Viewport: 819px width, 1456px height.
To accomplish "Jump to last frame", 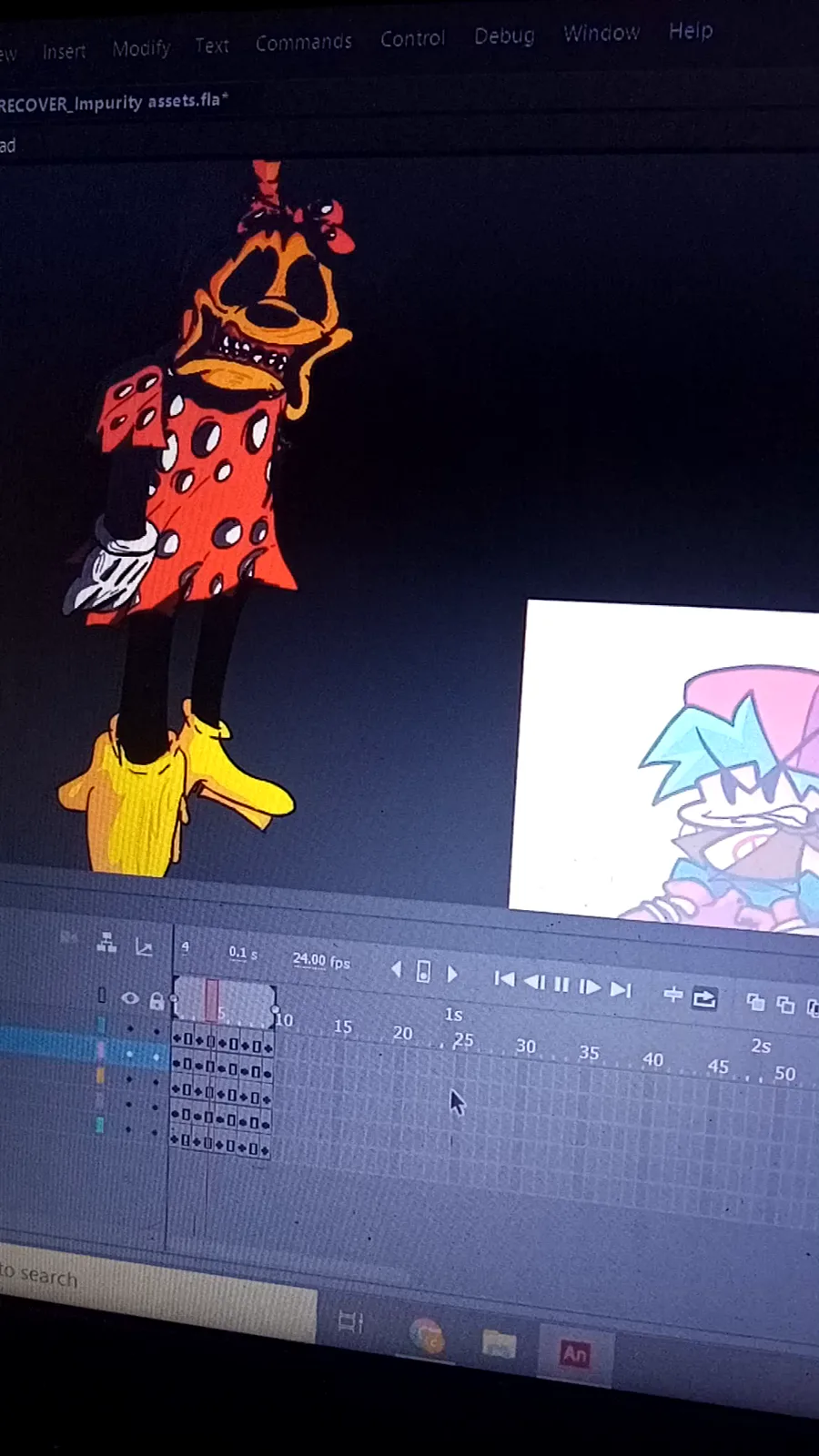I will coord(621,989).
